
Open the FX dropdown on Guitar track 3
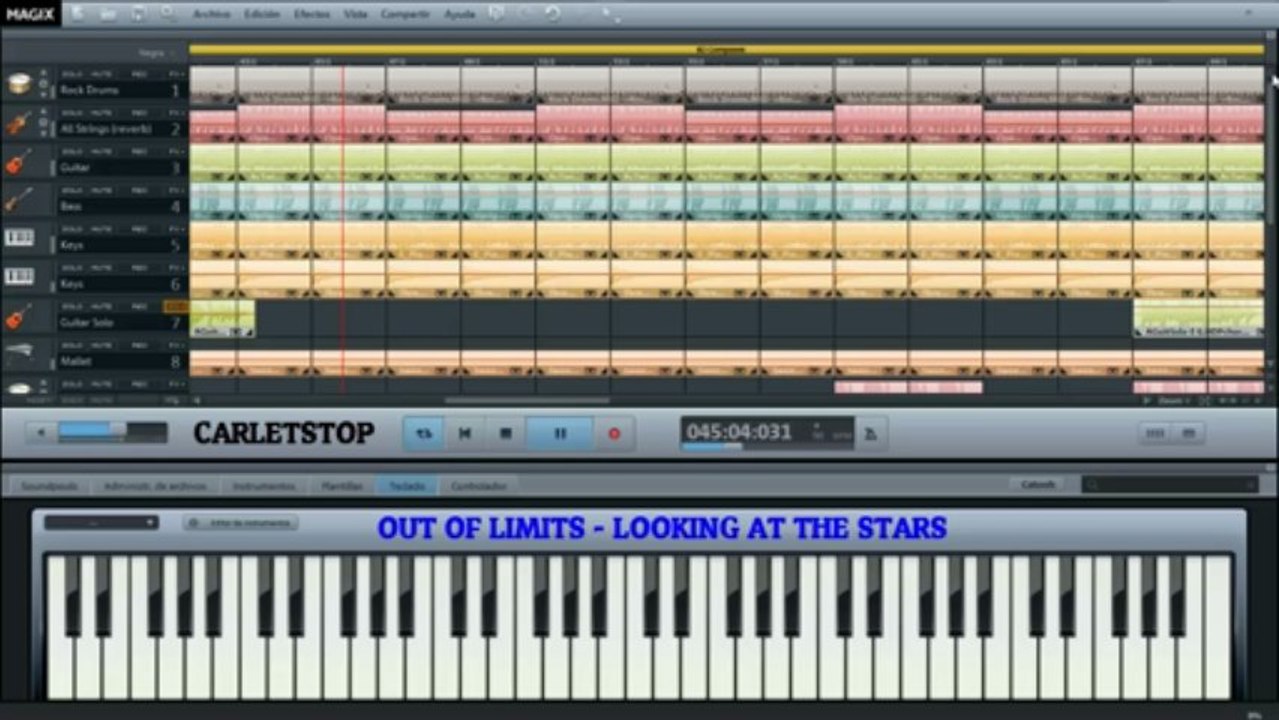176,152
